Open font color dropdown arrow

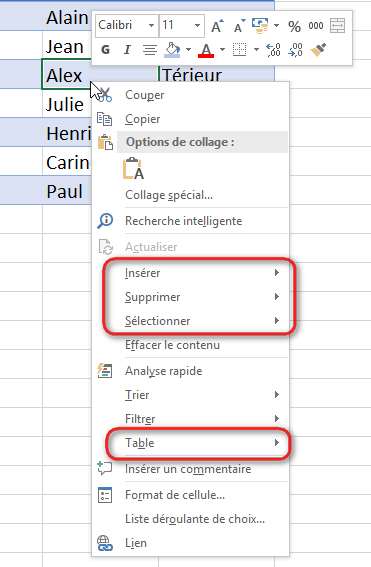click(222, 50)
